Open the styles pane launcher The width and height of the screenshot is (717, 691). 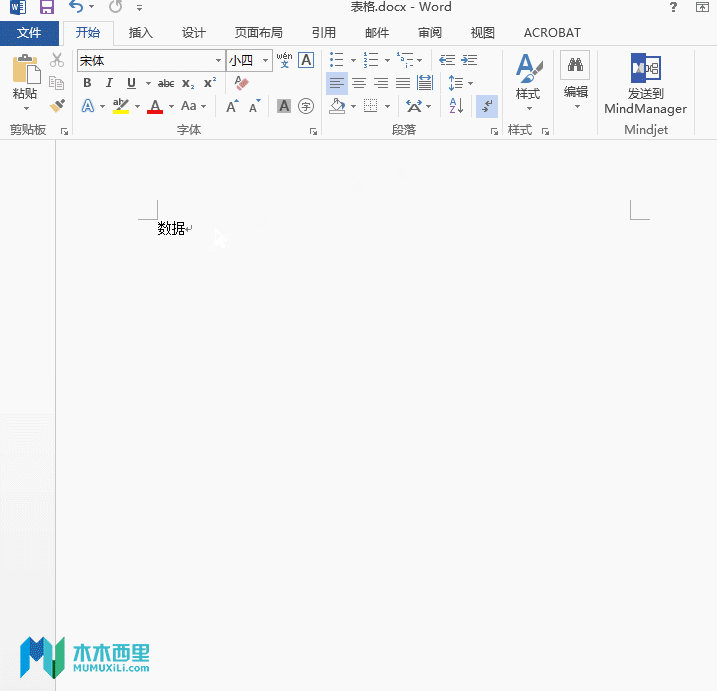(x=545, y=132)
